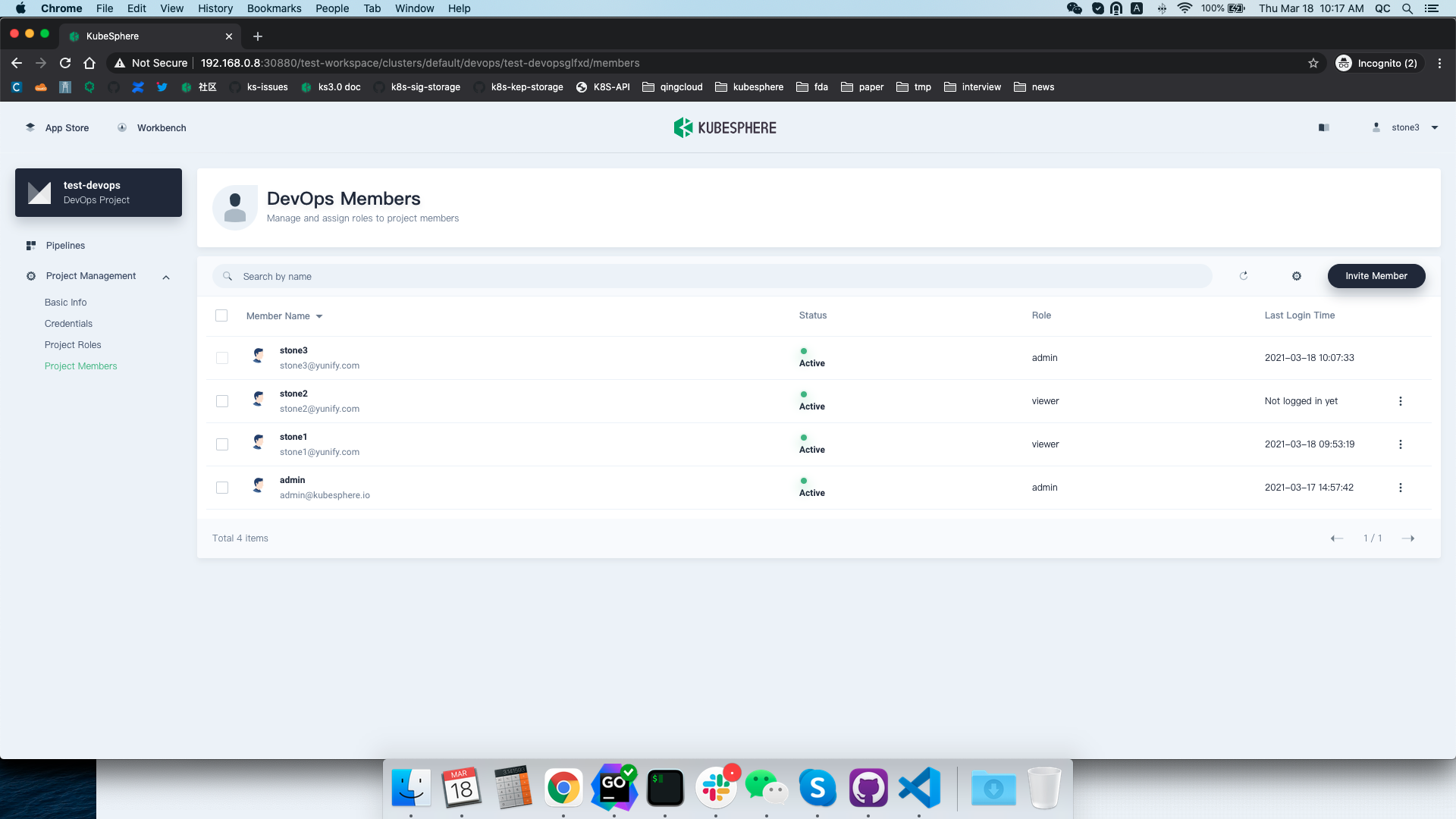Select test-devops project card
This screenshot has width=1456, height=819.
(99, 193)
